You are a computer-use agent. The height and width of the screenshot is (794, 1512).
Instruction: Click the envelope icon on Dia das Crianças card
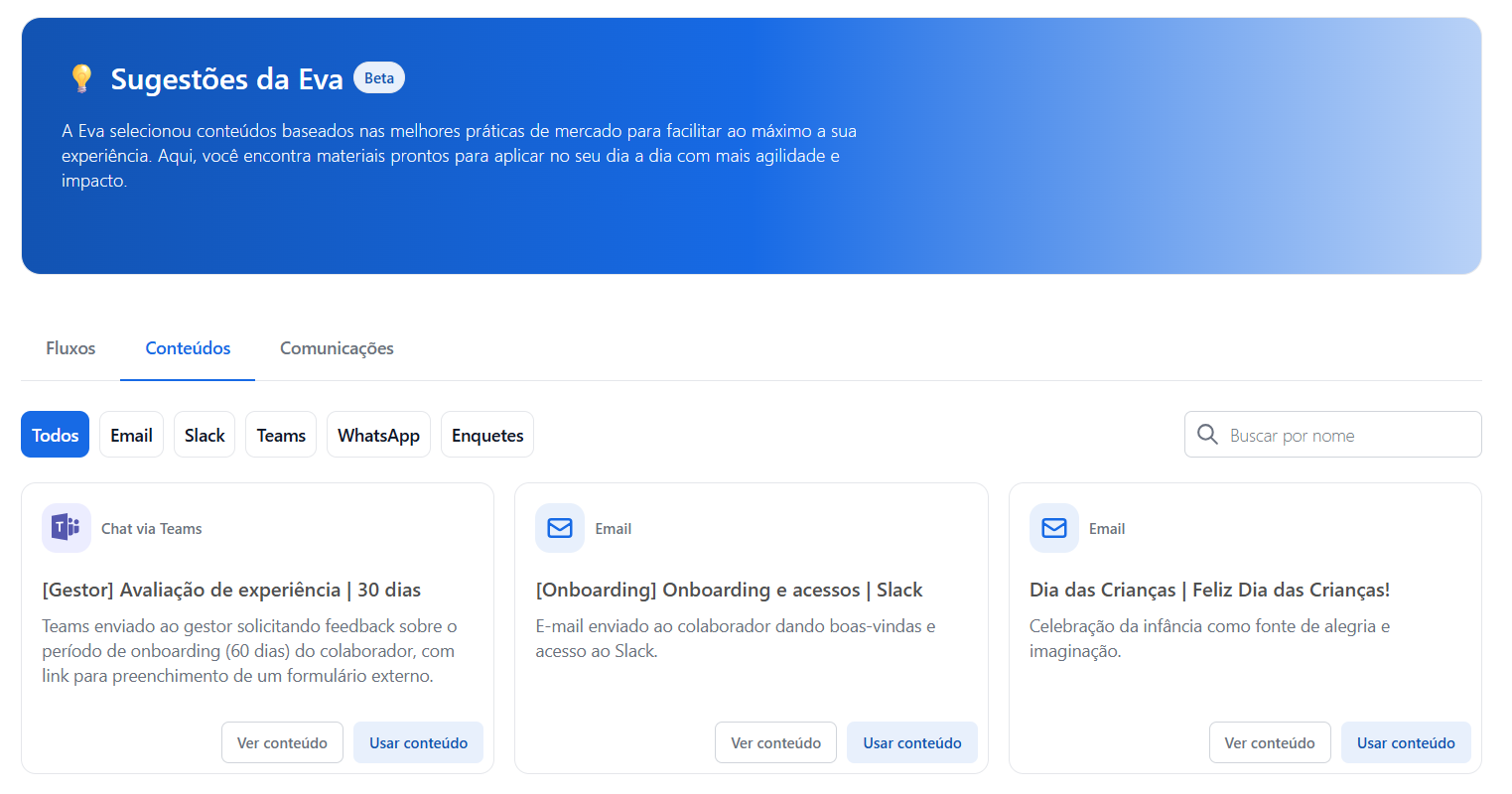coord(1053,528)
